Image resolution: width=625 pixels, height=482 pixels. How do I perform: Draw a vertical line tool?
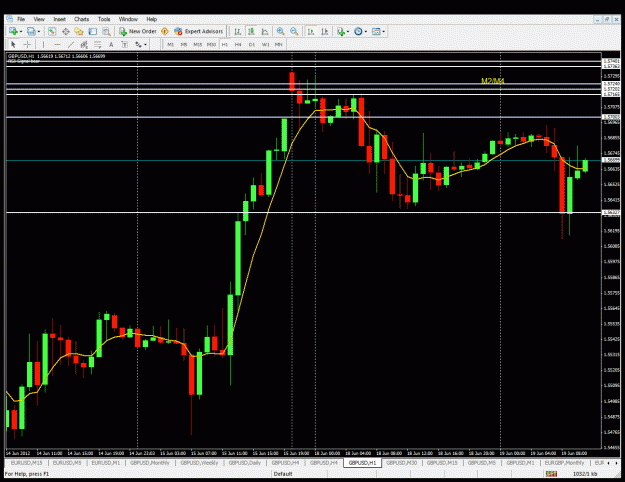point(43,45)
